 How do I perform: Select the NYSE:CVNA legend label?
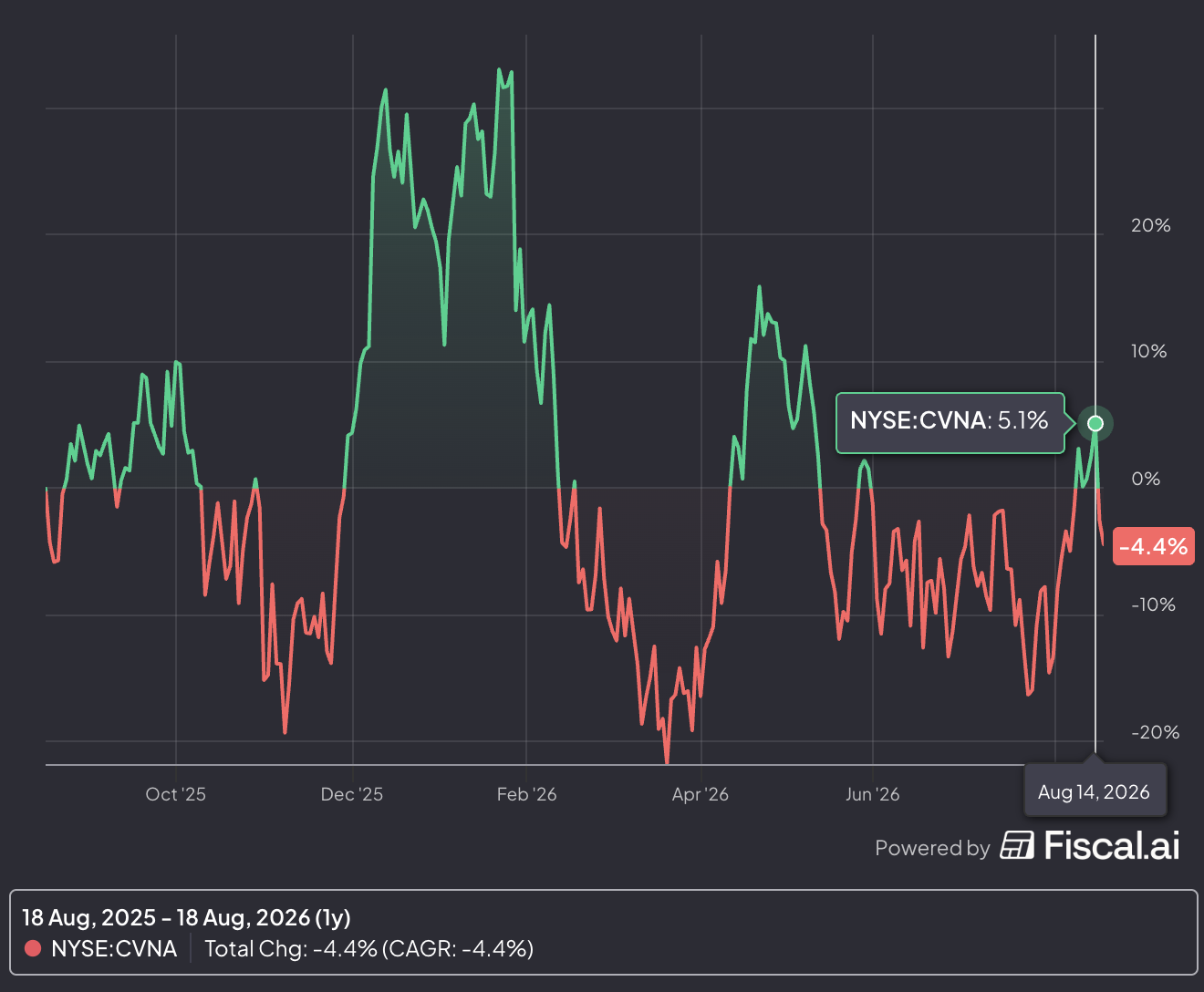(114, 948)
